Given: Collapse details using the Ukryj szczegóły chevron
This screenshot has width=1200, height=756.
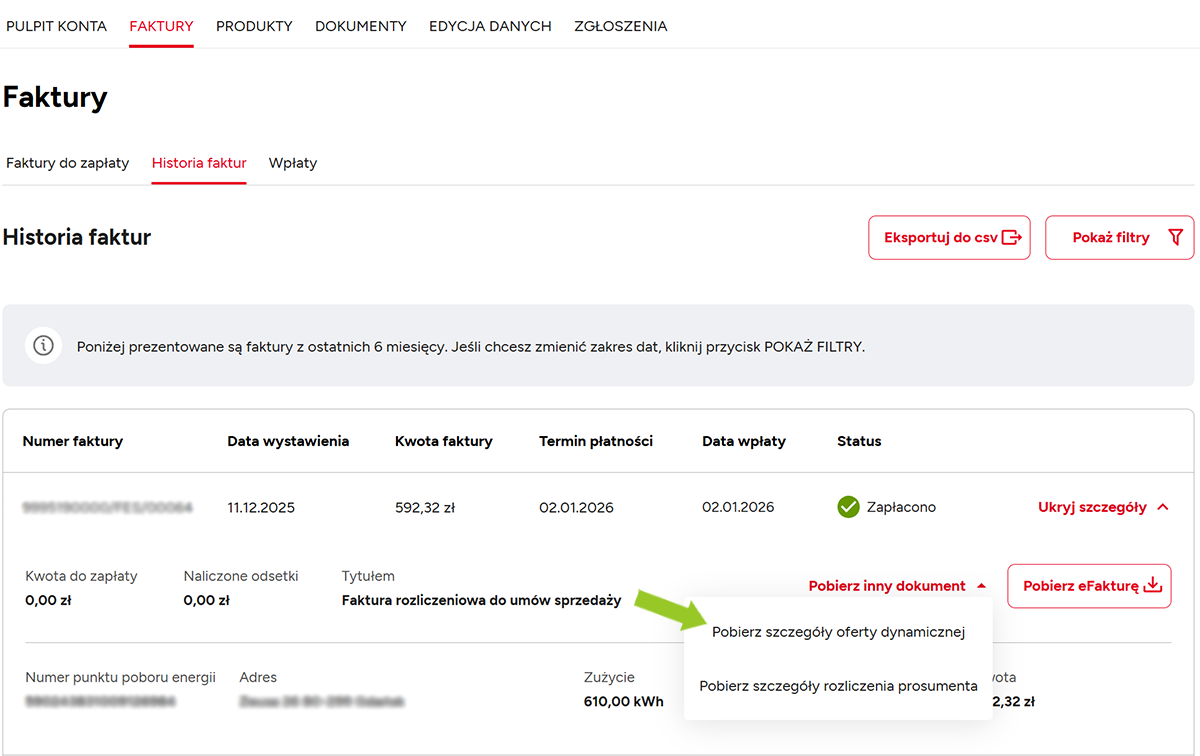Looking at the screenshot, I should tap(1162, 507).
